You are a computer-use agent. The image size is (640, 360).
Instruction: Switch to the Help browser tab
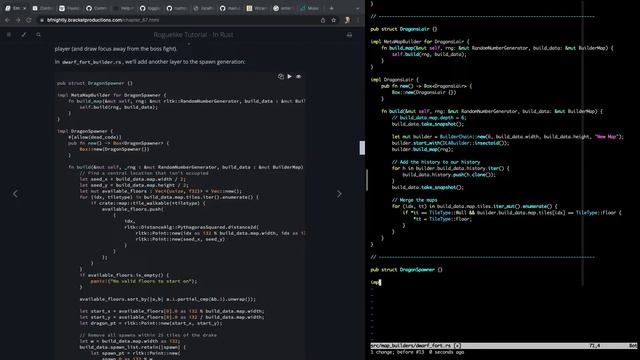click(123, 8)
